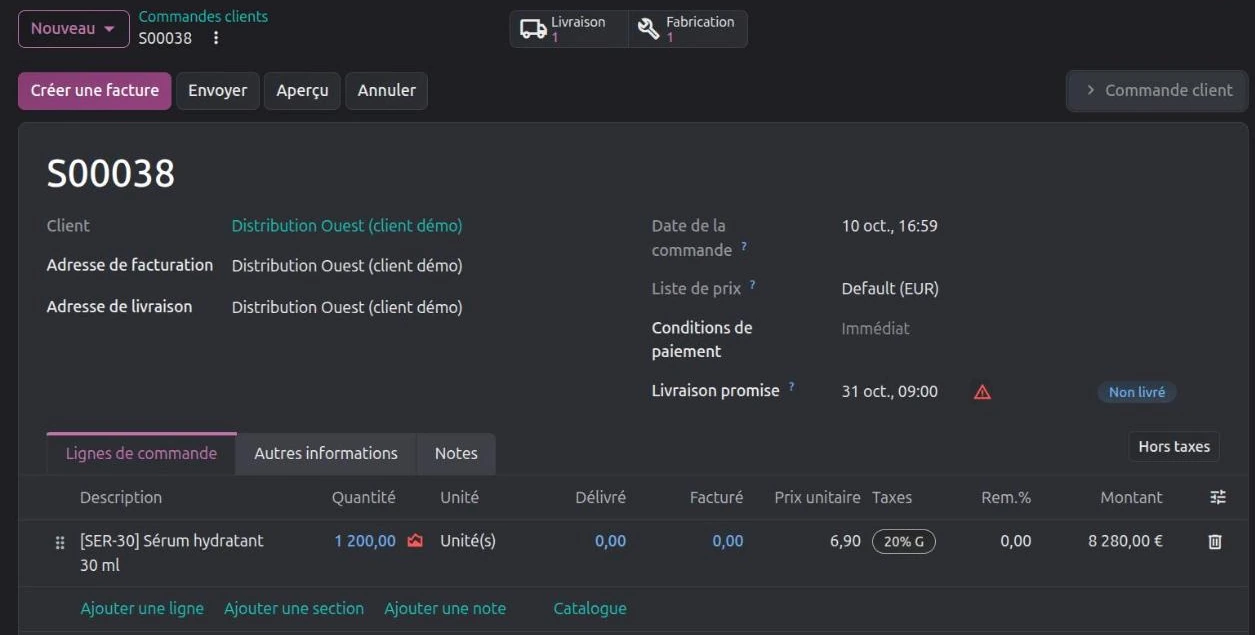Click Annuler to cancel the order
The width and height of the screenshot is (1255, 635).
(x=387, y=90)
